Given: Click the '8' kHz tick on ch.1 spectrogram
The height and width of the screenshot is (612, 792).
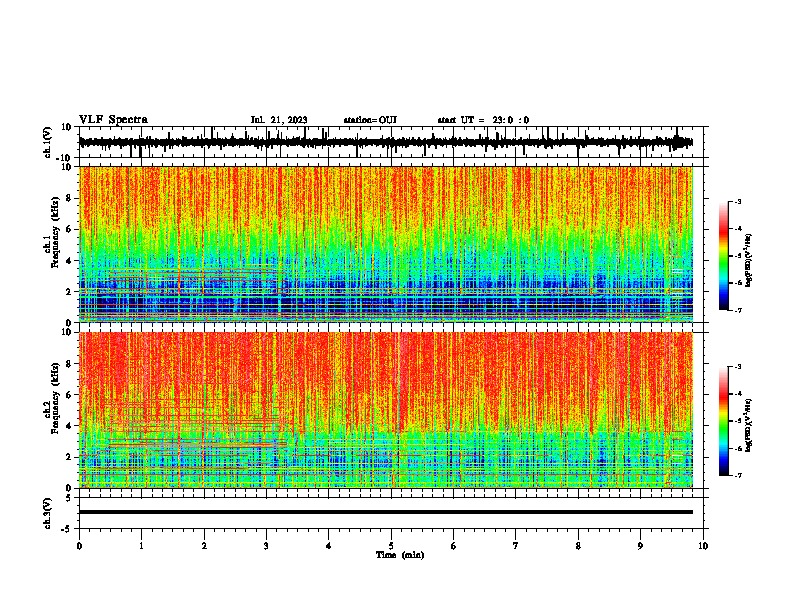Looking at the screenshot, I should tap(69, 198).
